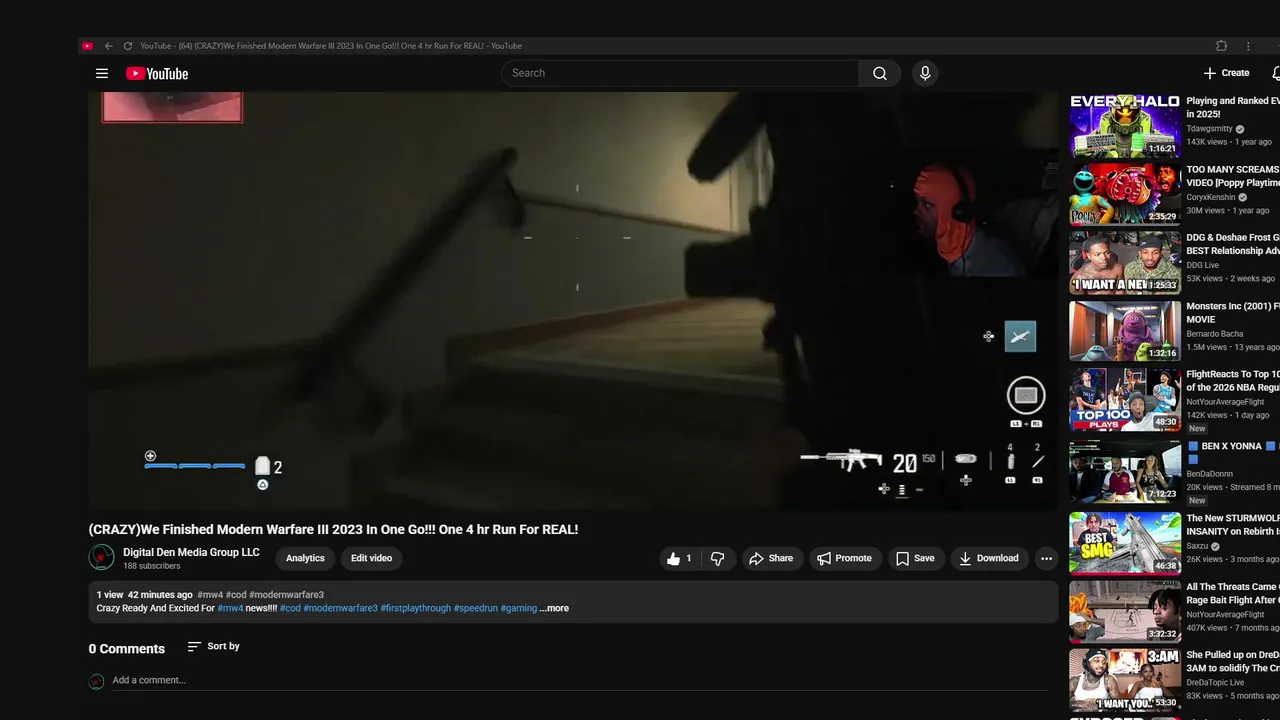Open 'TOO MANY SCREAMS' video title
The image size is (1280, 720).
1233,176
